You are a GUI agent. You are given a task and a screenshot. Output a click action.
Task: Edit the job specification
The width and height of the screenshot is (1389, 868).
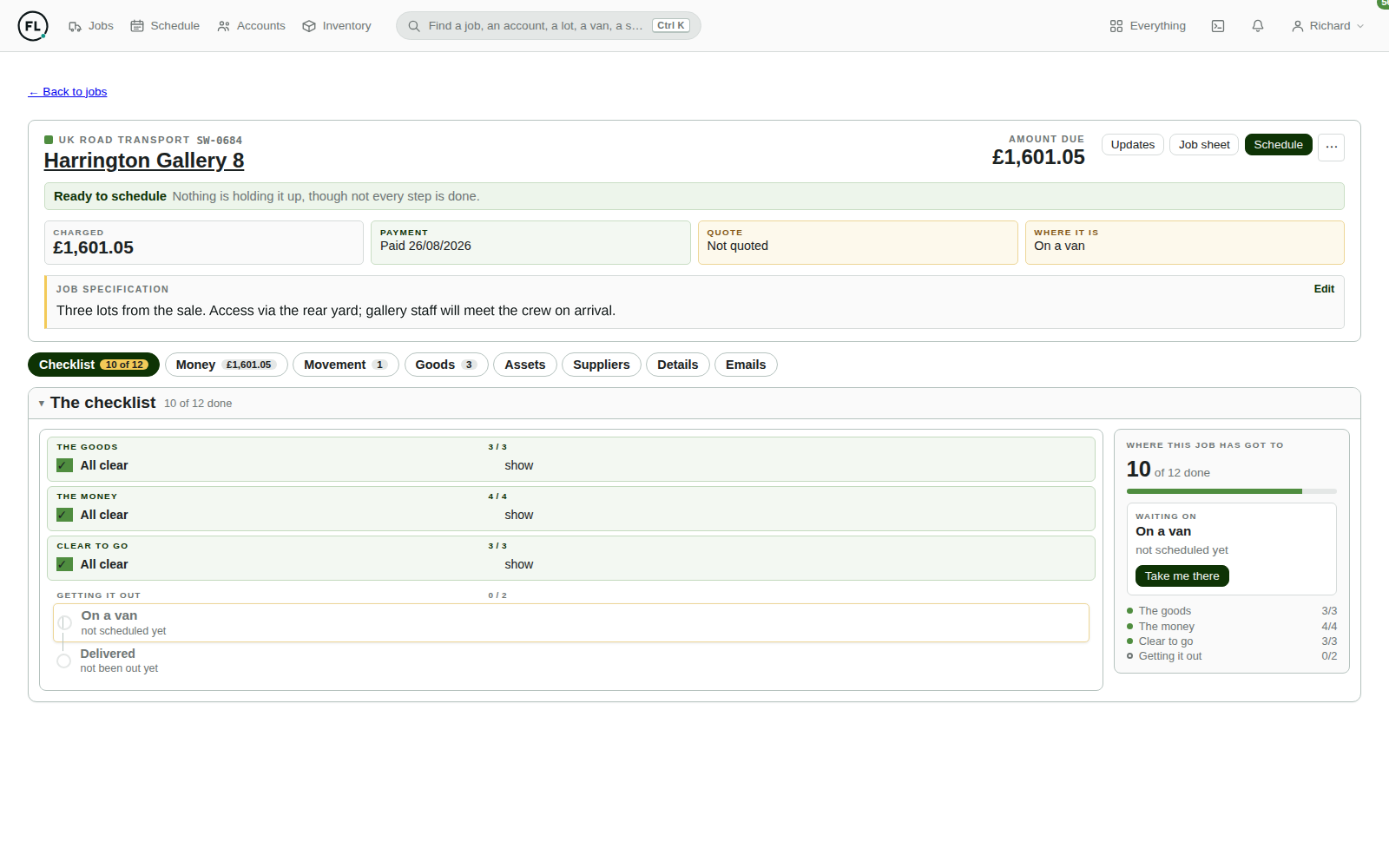click(1324, 289)
